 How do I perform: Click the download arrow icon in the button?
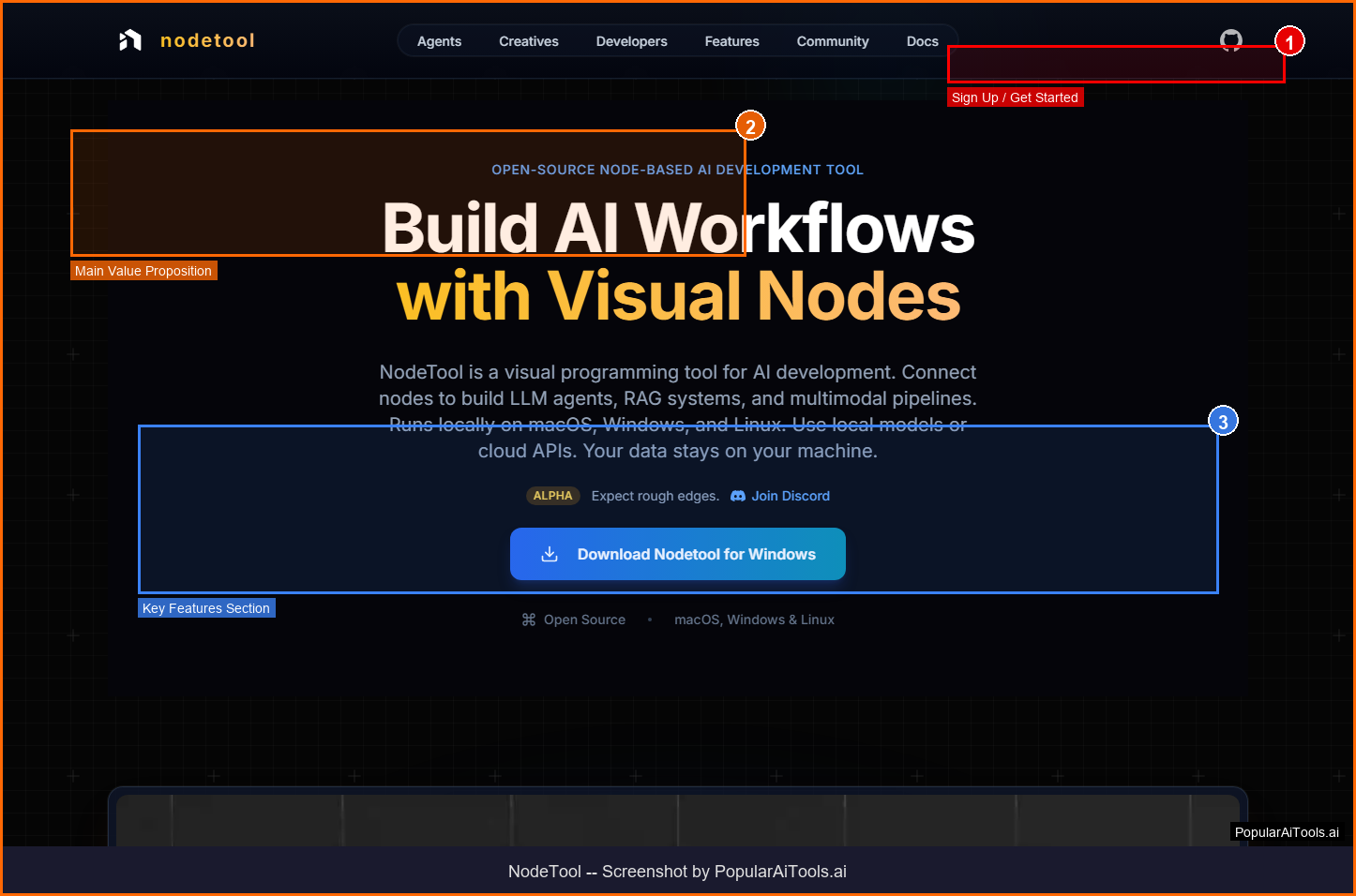coord(550,554)
